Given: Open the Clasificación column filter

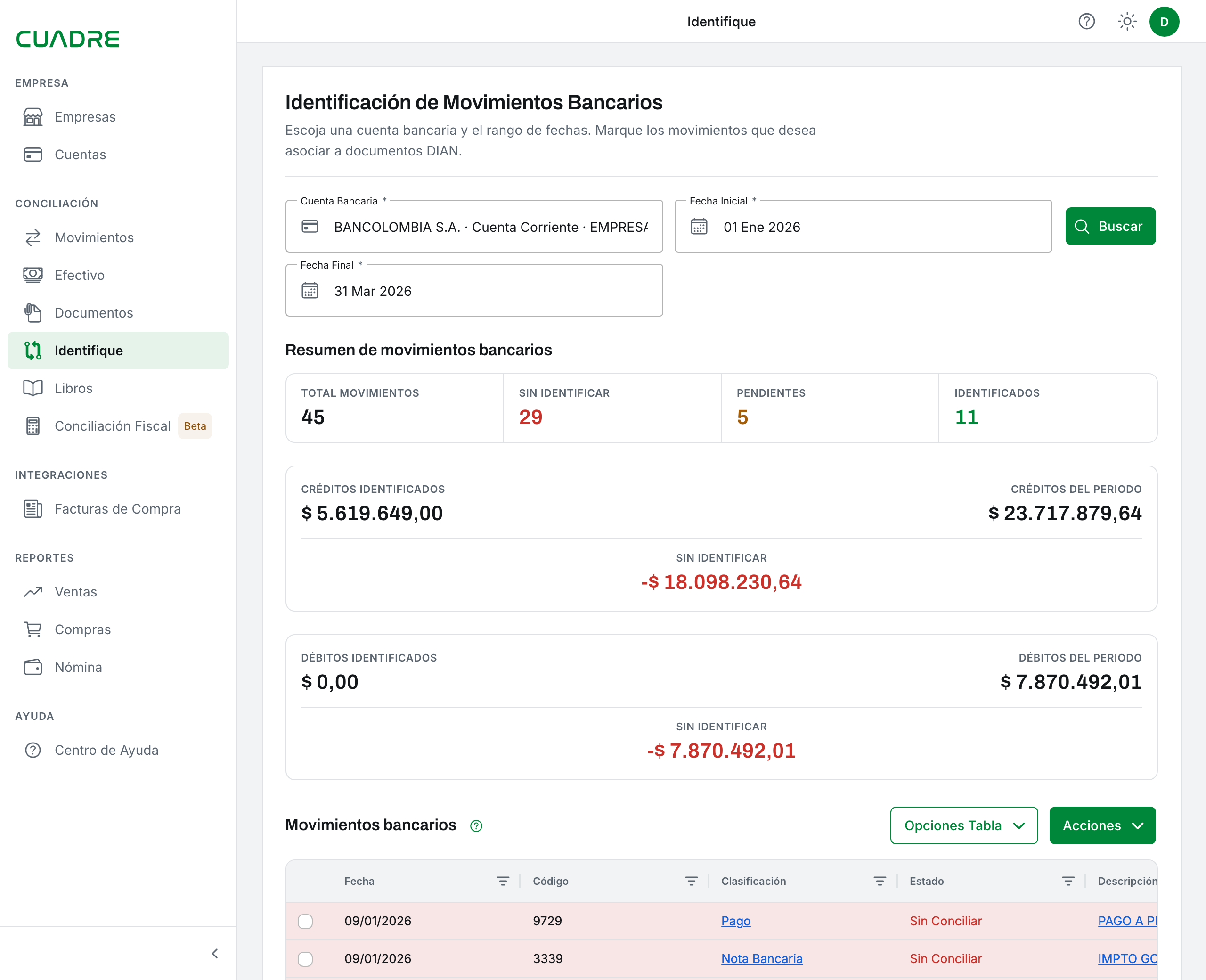Looking at the screenshot, I should 880,881.
